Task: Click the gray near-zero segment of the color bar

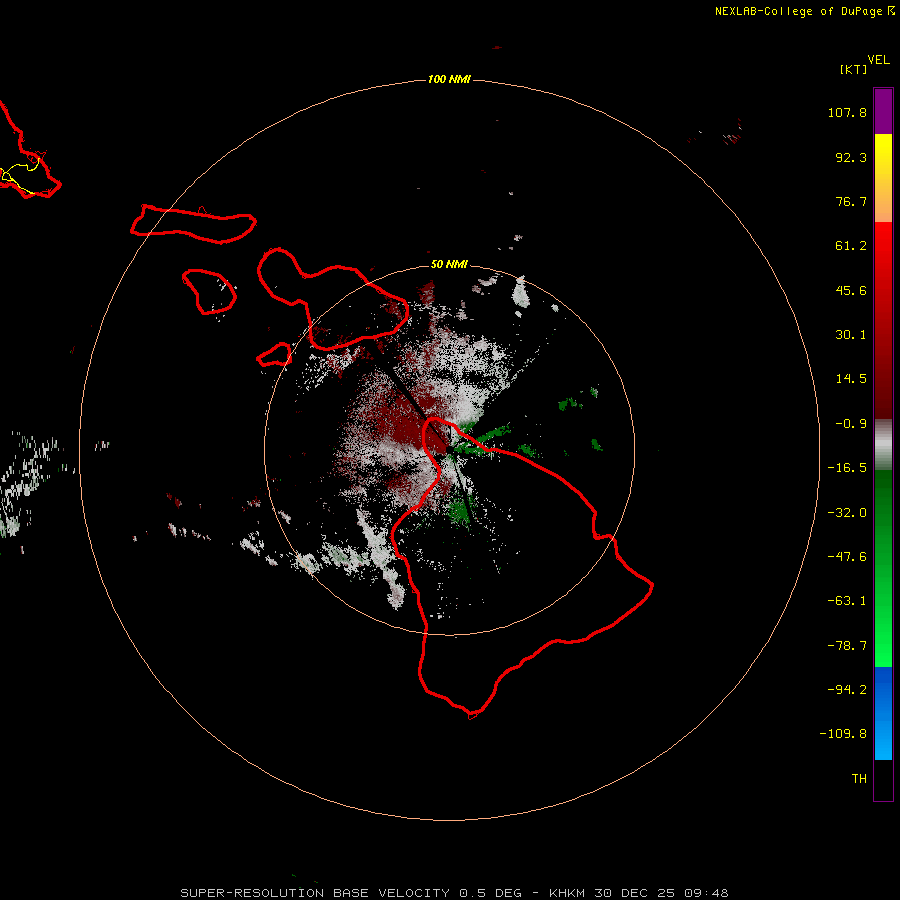Action: [883, 445]
